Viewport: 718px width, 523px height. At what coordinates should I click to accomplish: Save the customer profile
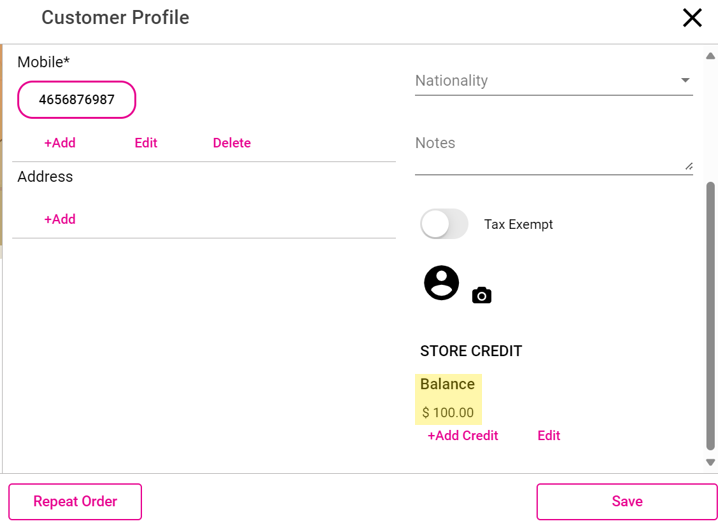626,501
